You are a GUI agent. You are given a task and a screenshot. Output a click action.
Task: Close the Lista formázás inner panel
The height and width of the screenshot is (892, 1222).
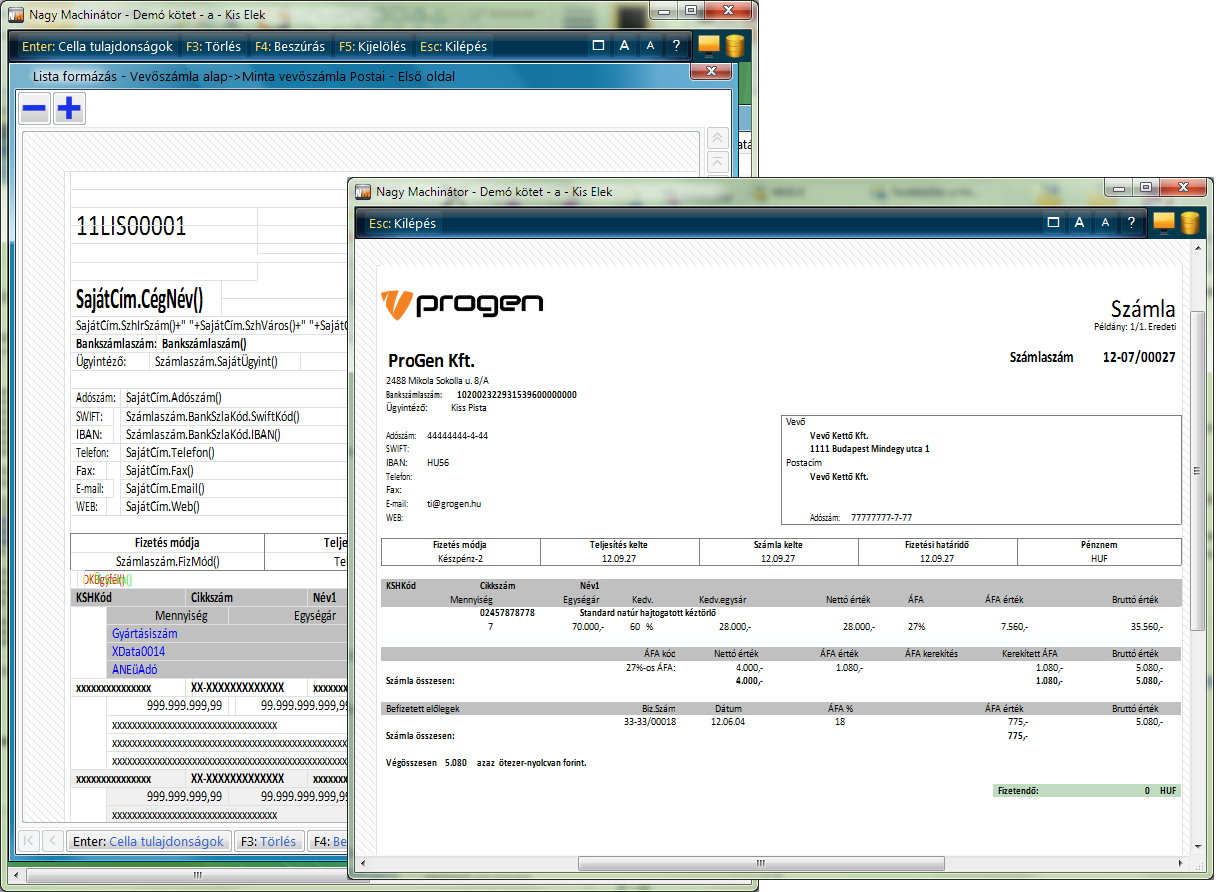point(711,71)
